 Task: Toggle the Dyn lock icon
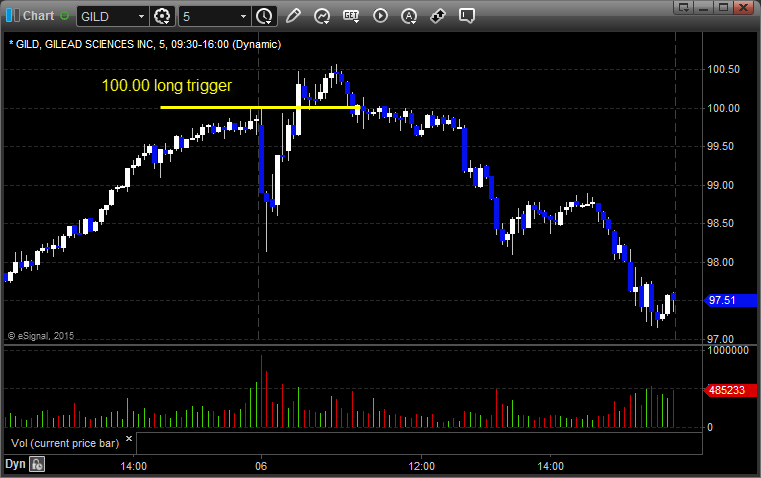pos(37,464)
